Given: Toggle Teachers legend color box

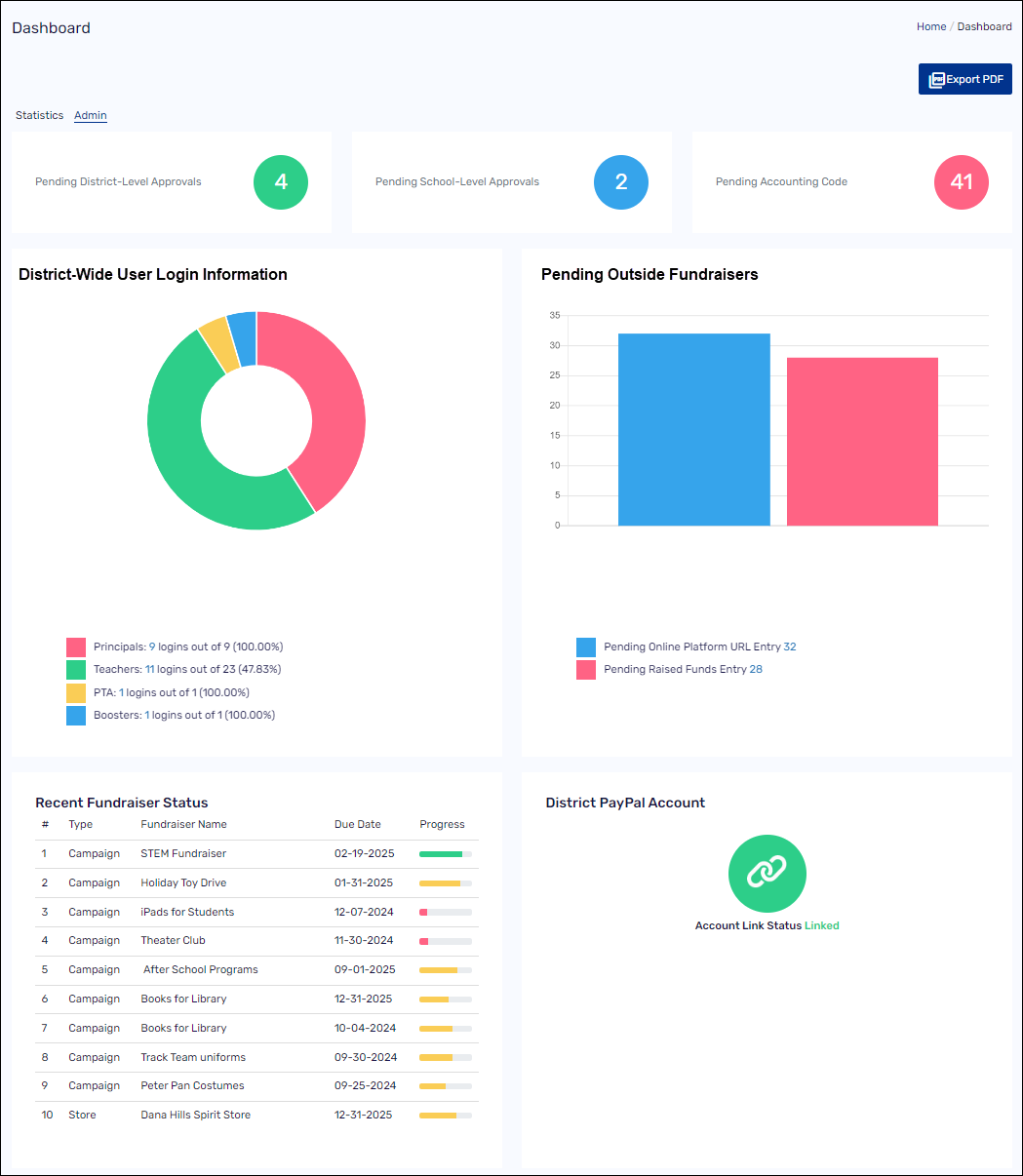Looking at the screenshot, I should tap(76, 670).
